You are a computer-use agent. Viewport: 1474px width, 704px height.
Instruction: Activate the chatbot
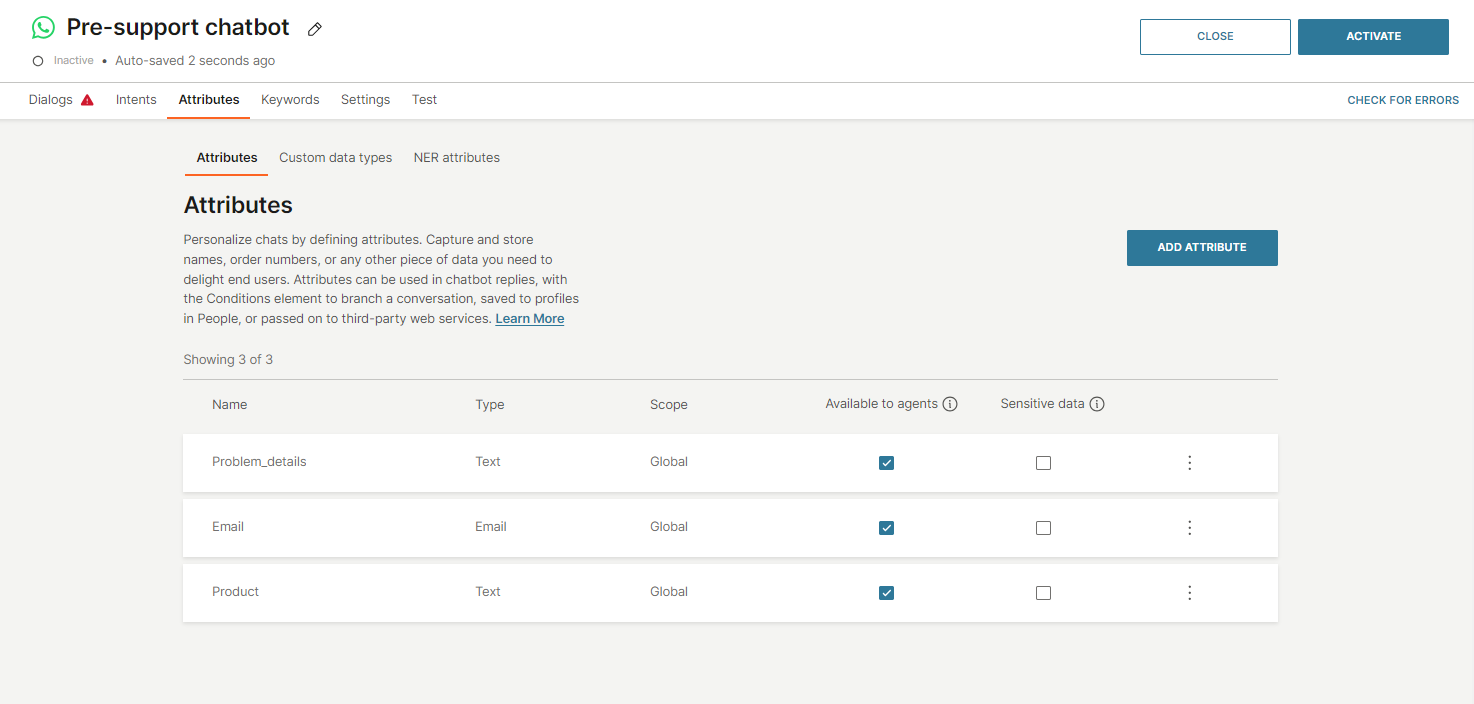(1373, 36)
